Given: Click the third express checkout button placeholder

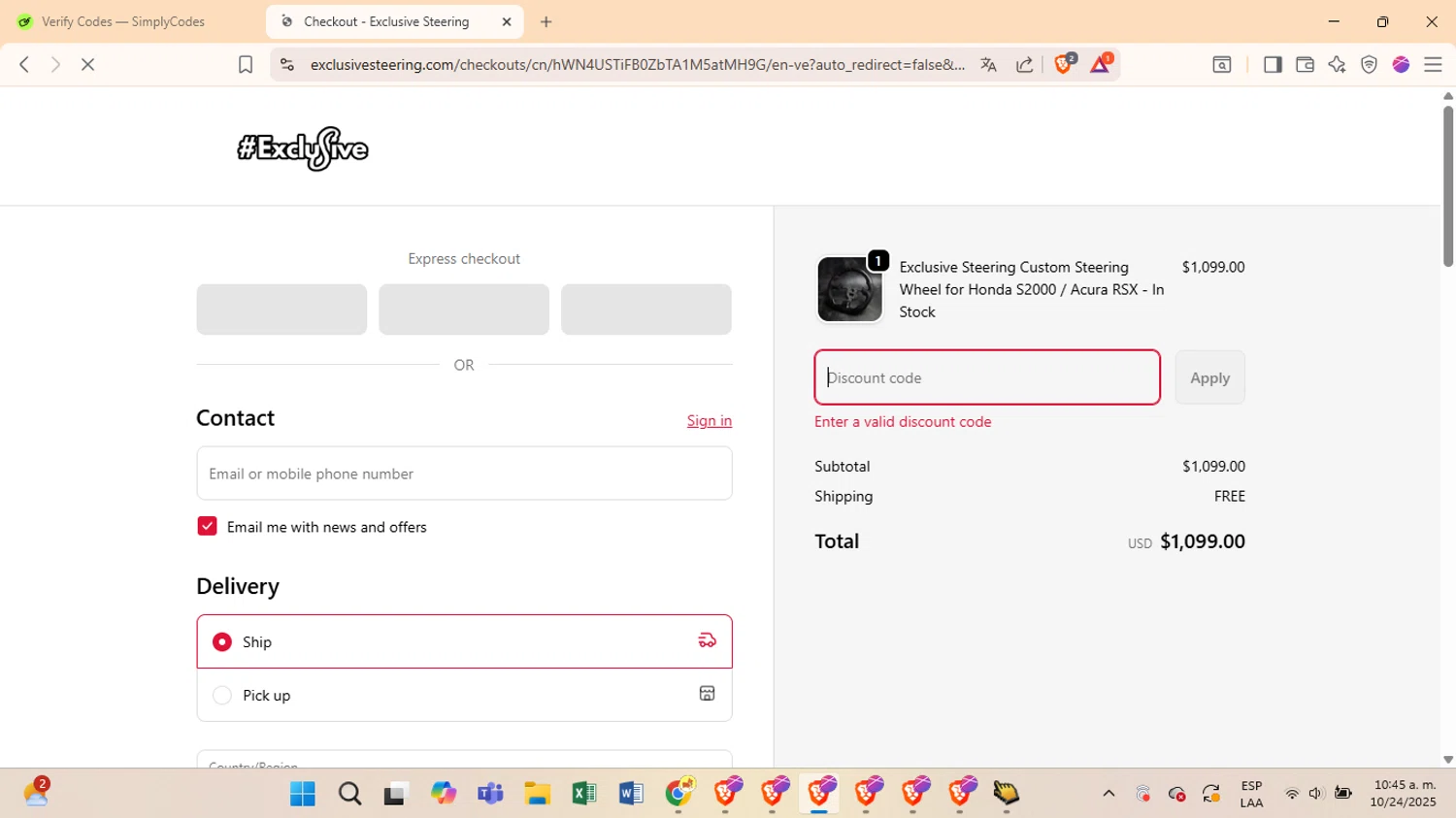Looking at the screenshot, I should 646,310.
